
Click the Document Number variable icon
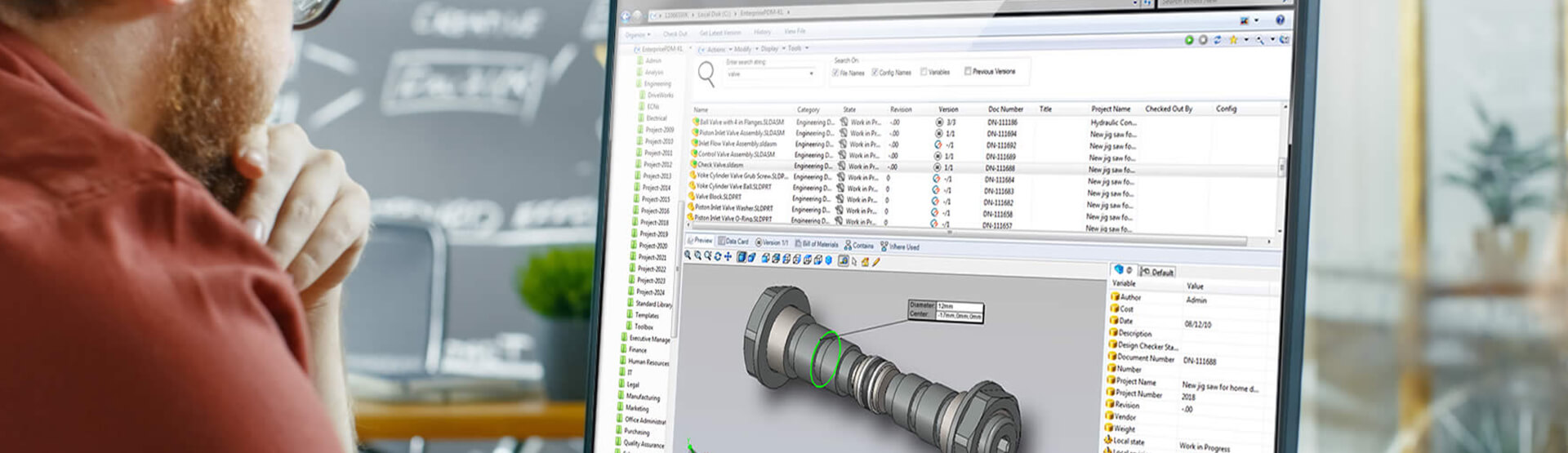pyautogui.click(x=1112, y=357)
